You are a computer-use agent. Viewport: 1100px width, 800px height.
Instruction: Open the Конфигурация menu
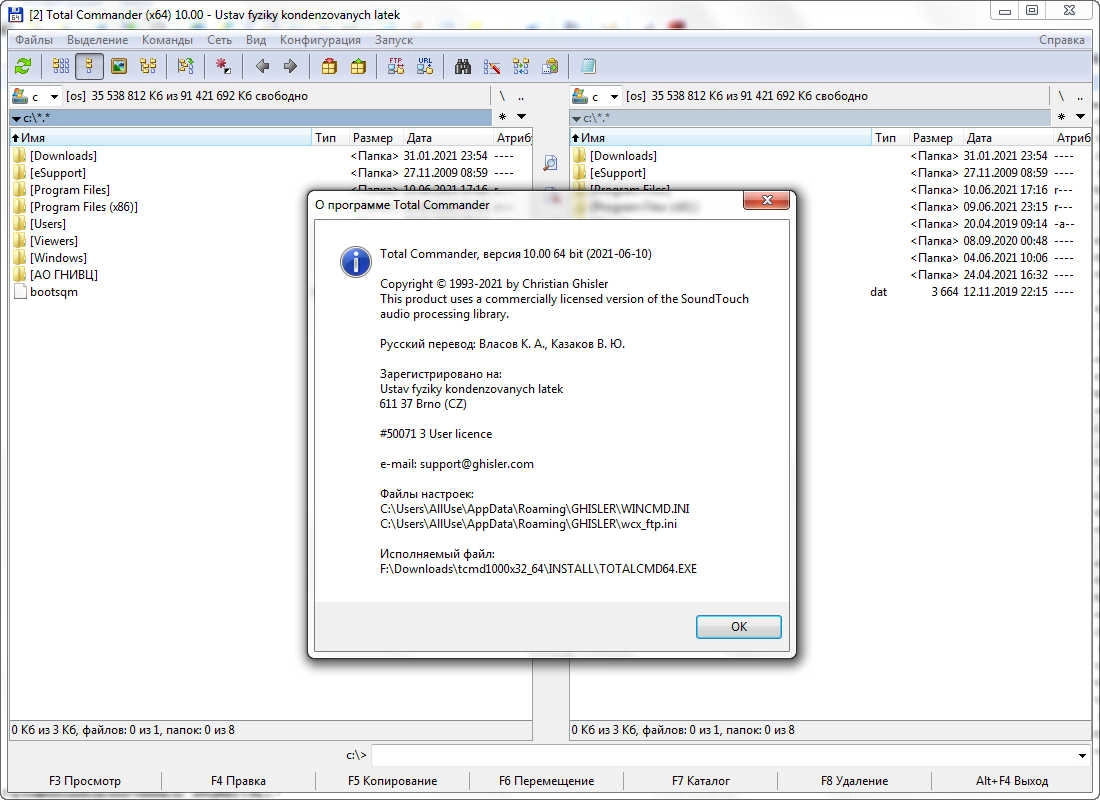320,40
